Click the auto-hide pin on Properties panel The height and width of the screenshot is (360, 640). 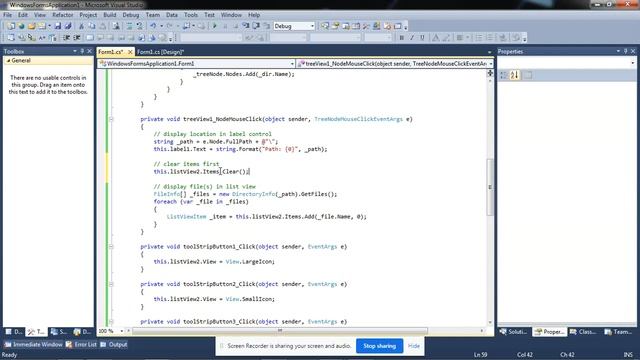[x=625, y=51]
